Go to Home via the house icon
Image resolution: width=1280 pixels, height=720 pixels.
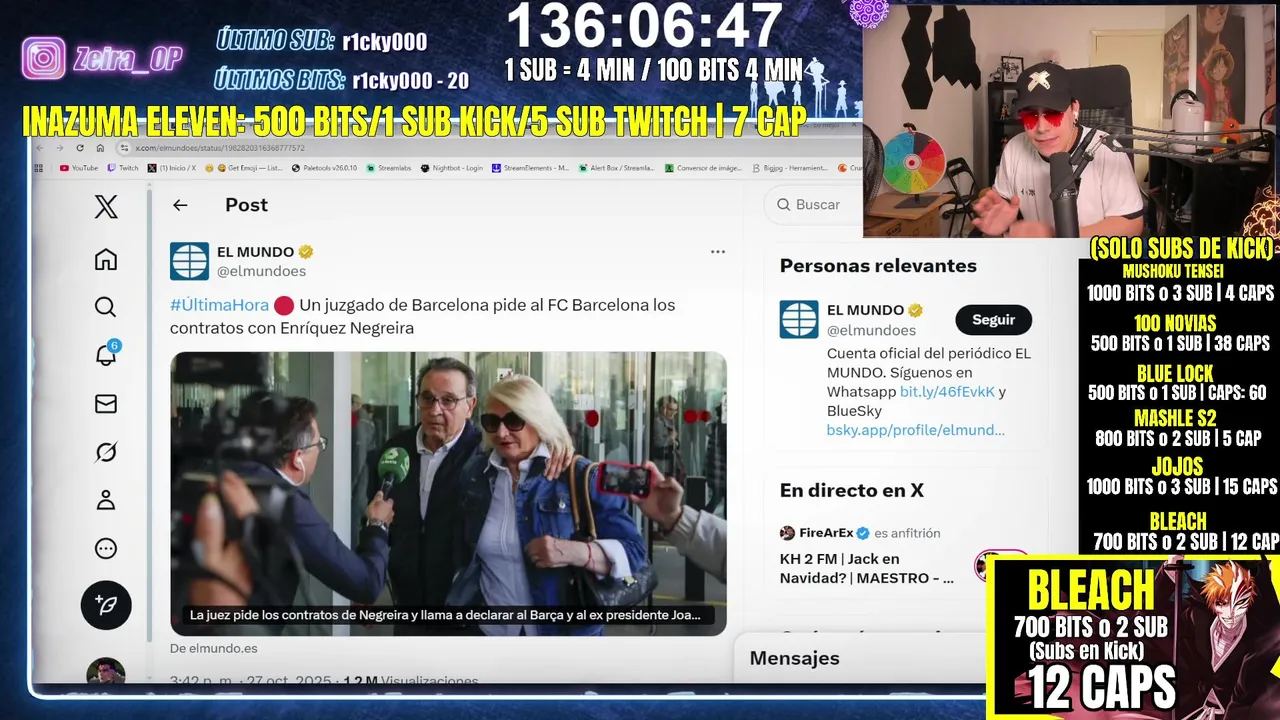106,260
